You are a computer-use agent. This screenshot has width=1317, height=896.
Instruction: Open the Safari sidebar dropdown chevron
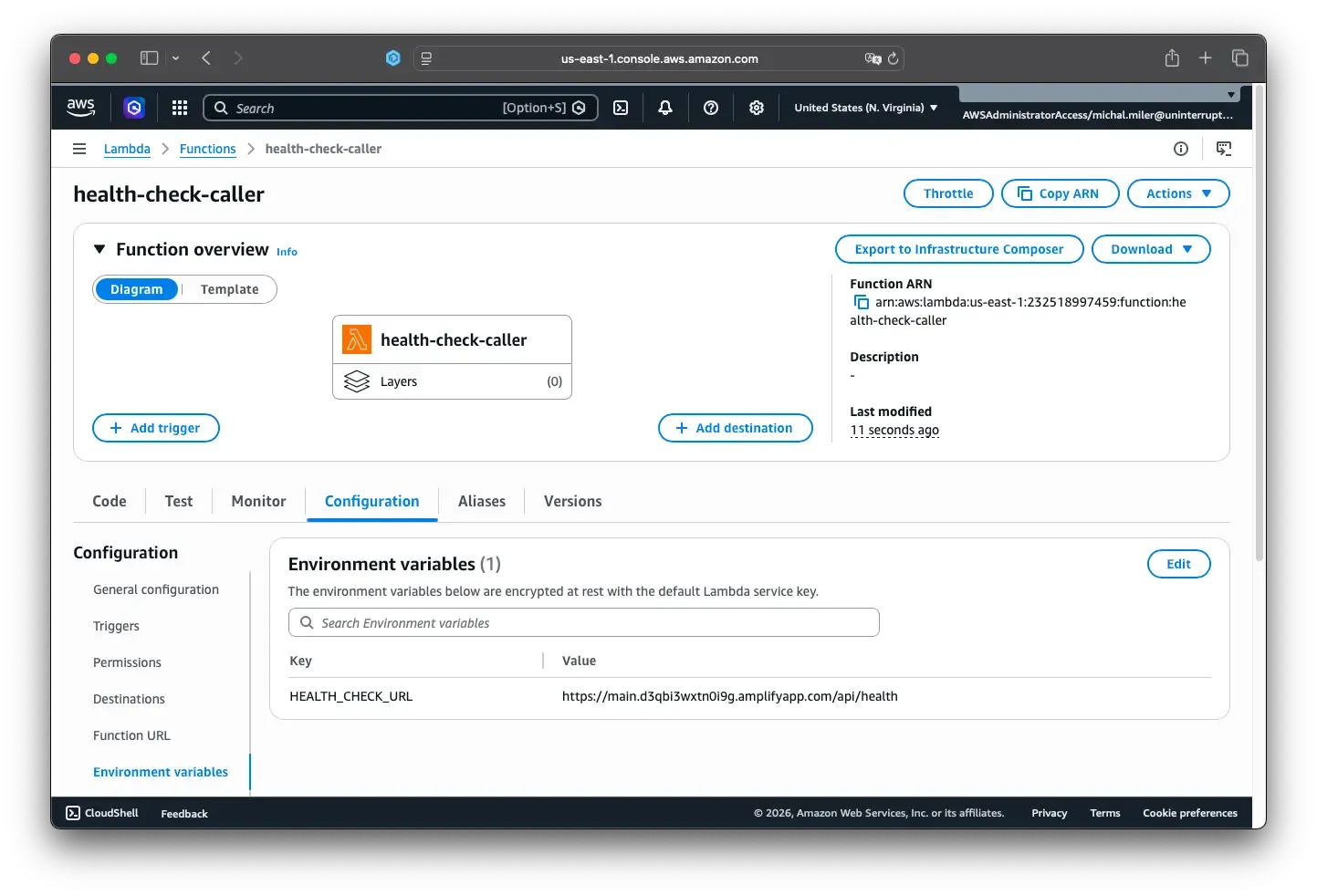tap(175, 58)
